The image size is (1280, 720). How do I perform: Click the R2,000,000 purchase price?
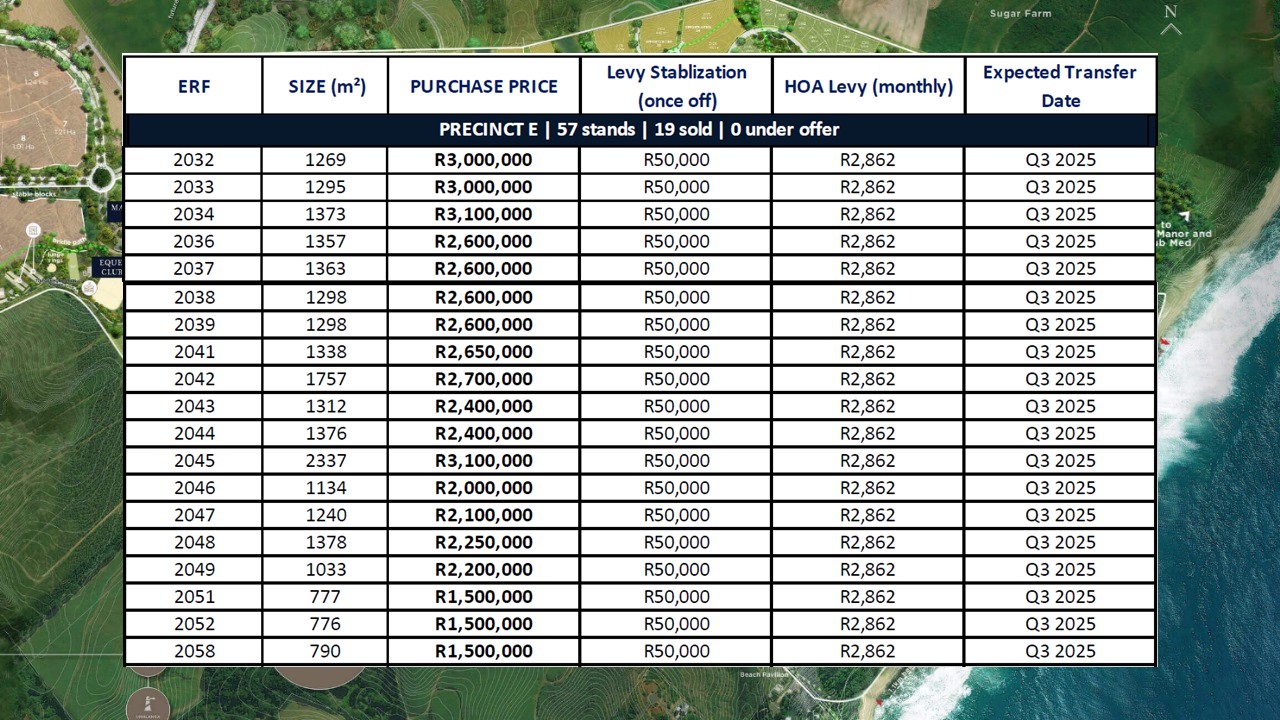484,488
